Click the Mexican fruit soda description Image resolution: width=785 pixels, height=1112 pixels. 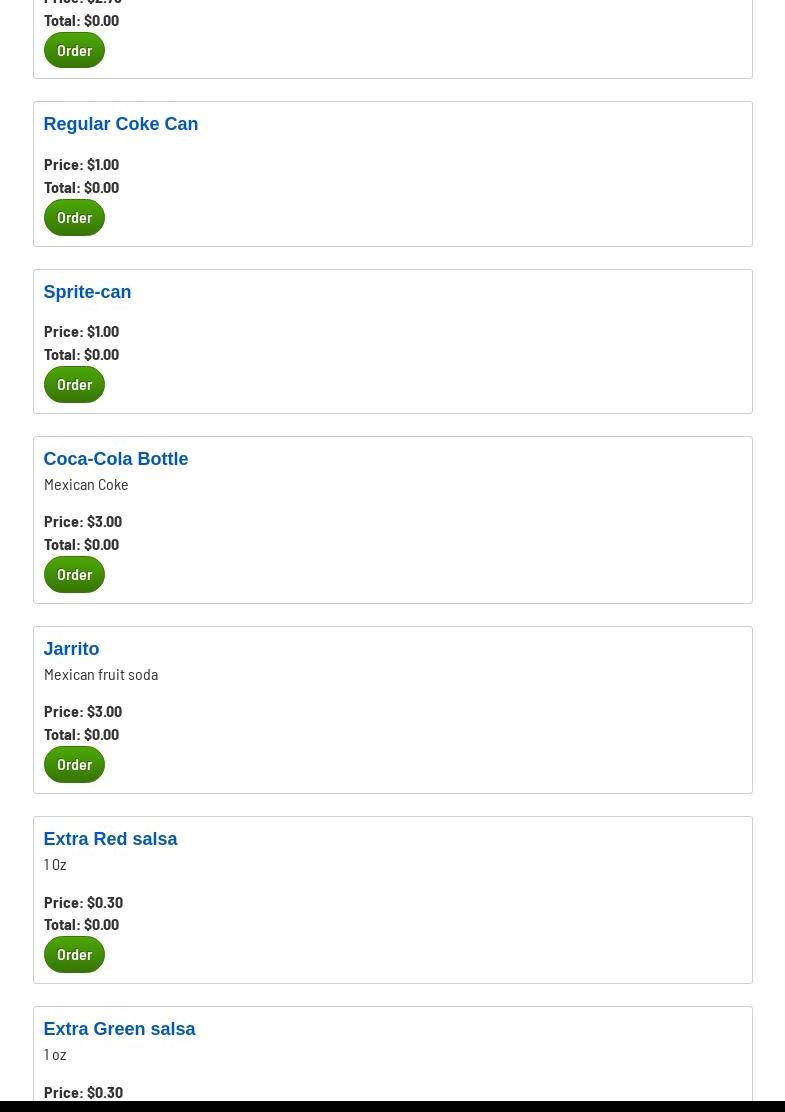(x=101, y=674)
